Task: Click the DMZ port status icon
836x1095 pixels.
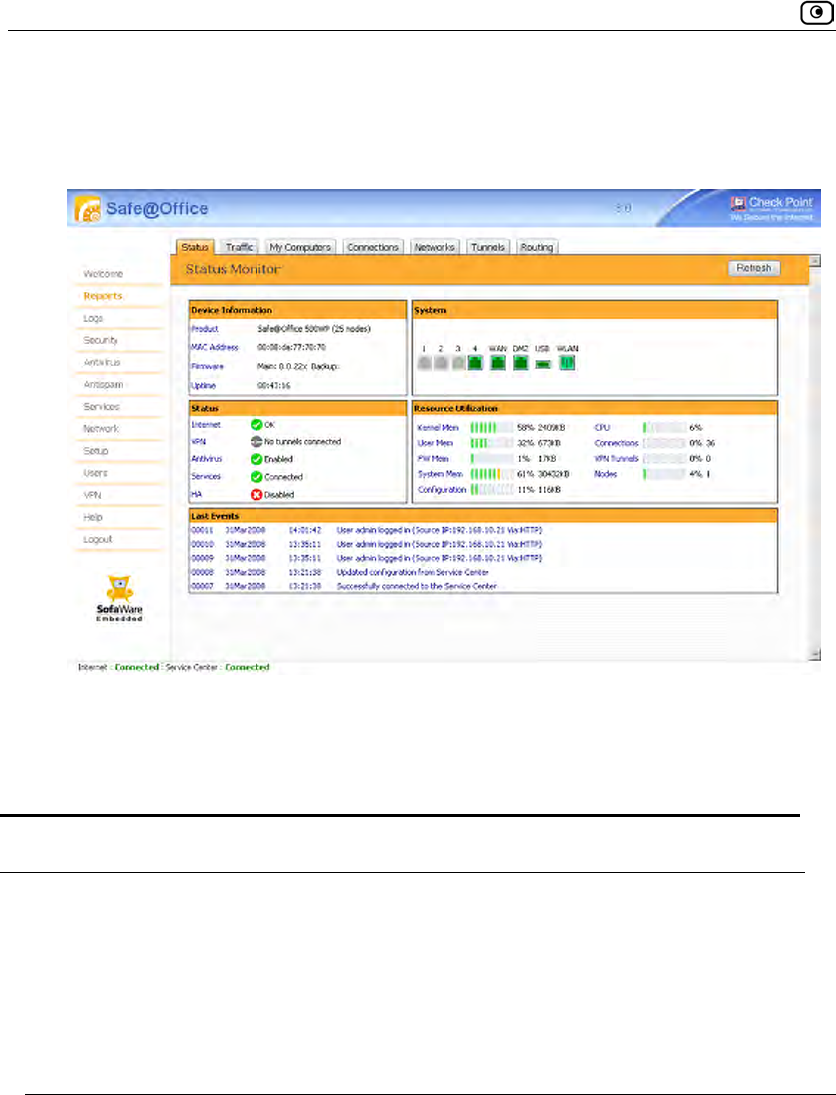Action: click(520, 363)
